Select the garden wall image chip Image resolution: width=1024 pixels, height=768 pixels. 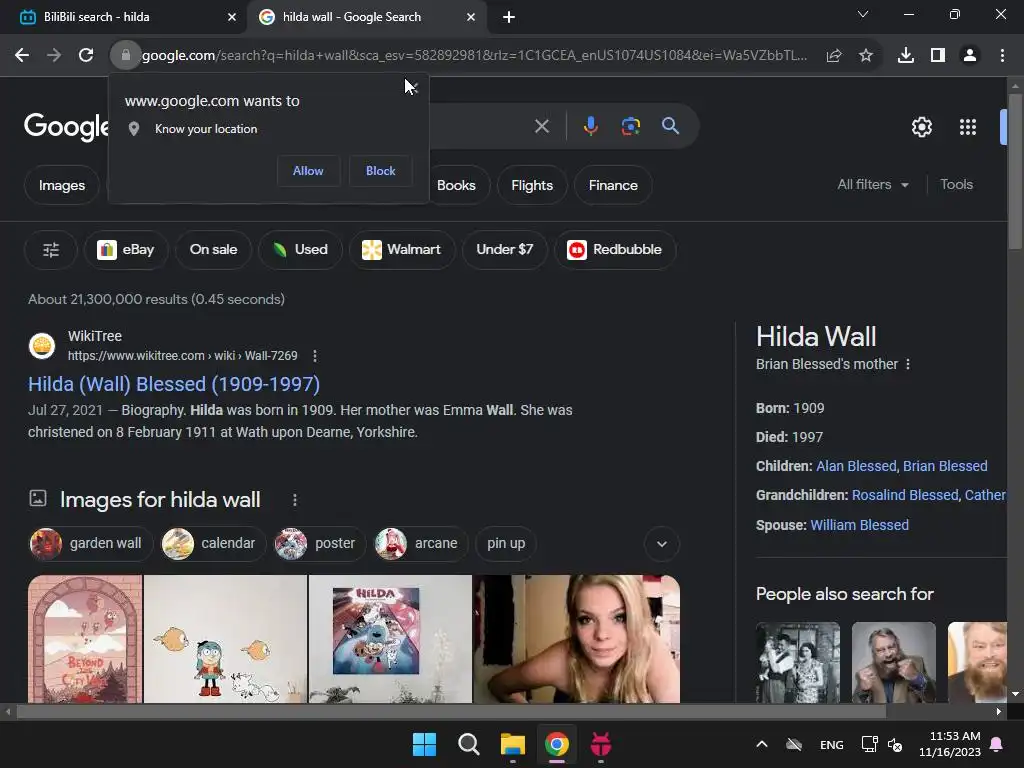pyautogui.click(x=91, y=543)
